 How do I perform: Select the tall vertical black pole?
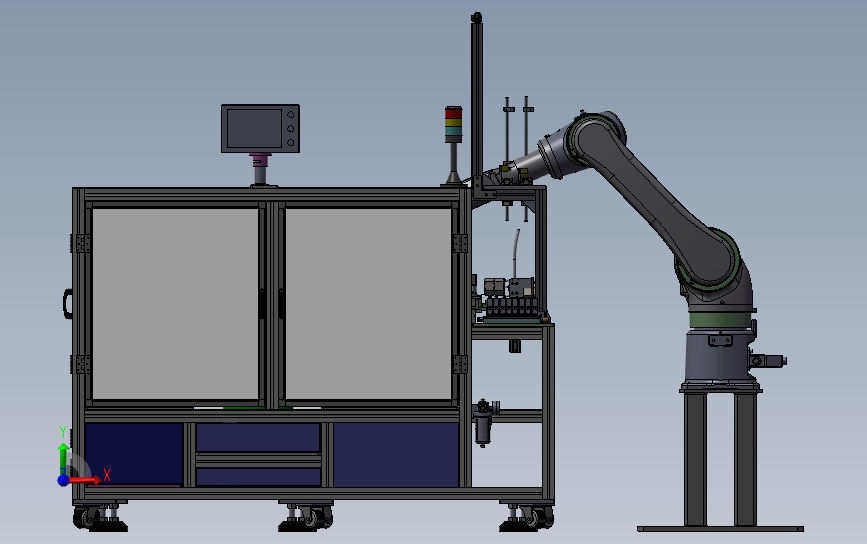(477, 100)
